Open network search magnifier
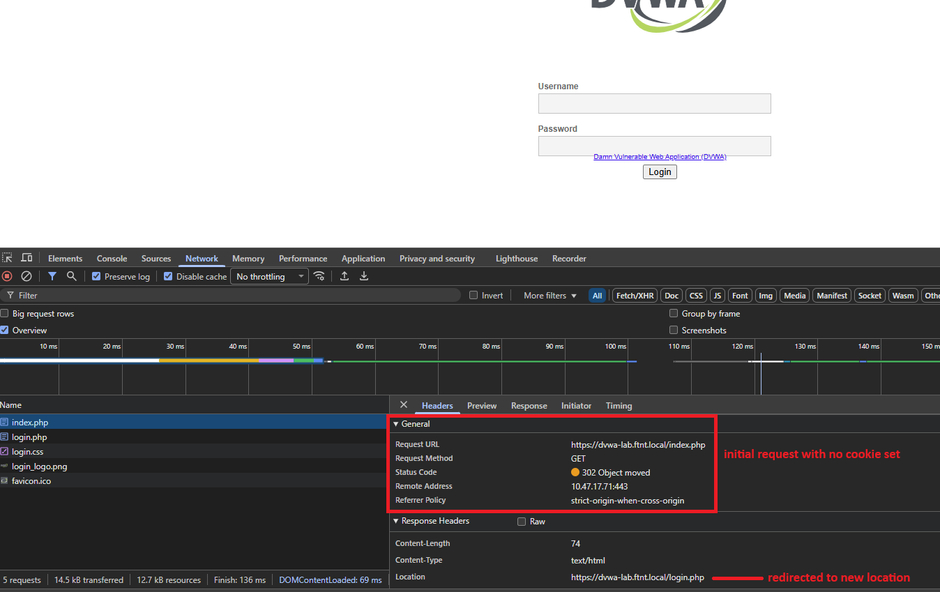This screenshot has height=592, width=940. pyautogui.click(x=72, y=277)
